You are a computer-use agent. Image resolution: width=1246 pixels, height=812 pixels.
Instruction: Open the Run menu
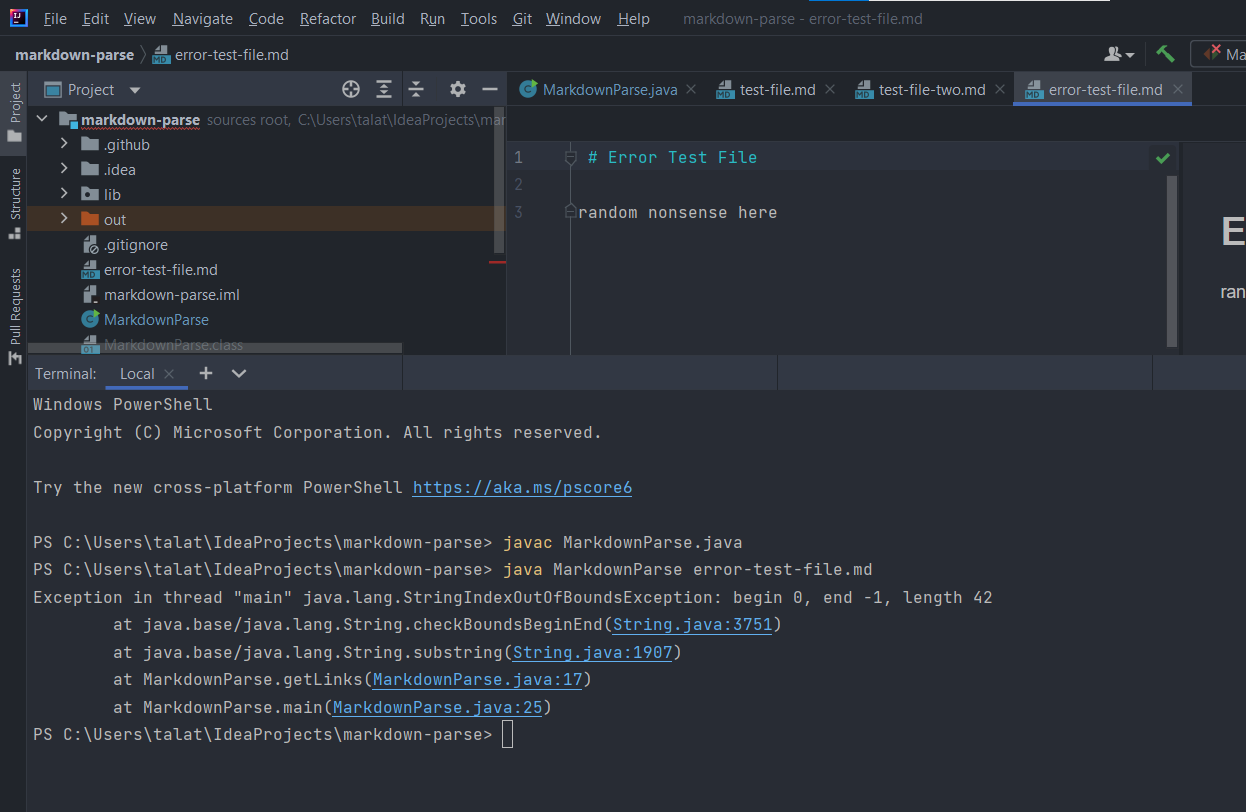(433, 19)
